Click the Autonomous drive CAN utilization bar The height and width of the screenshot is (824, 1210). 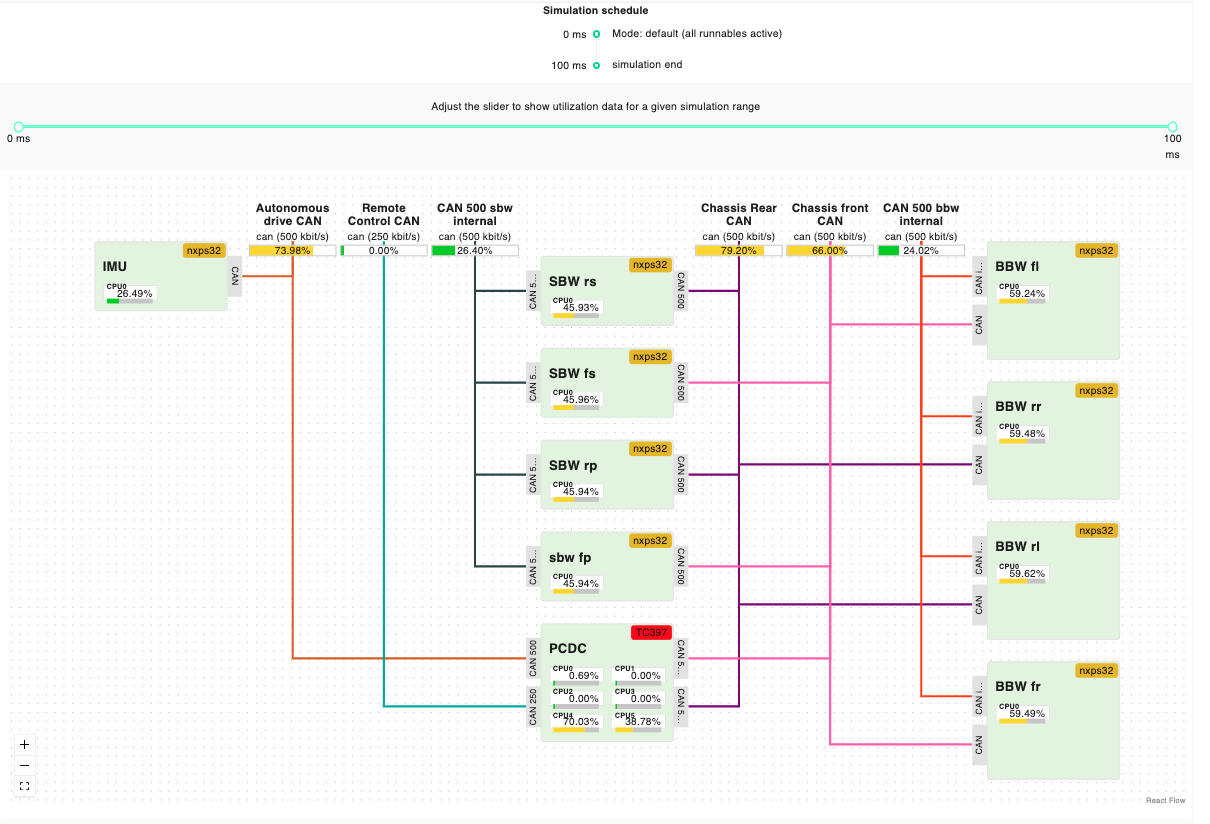(x=293, y=251)
